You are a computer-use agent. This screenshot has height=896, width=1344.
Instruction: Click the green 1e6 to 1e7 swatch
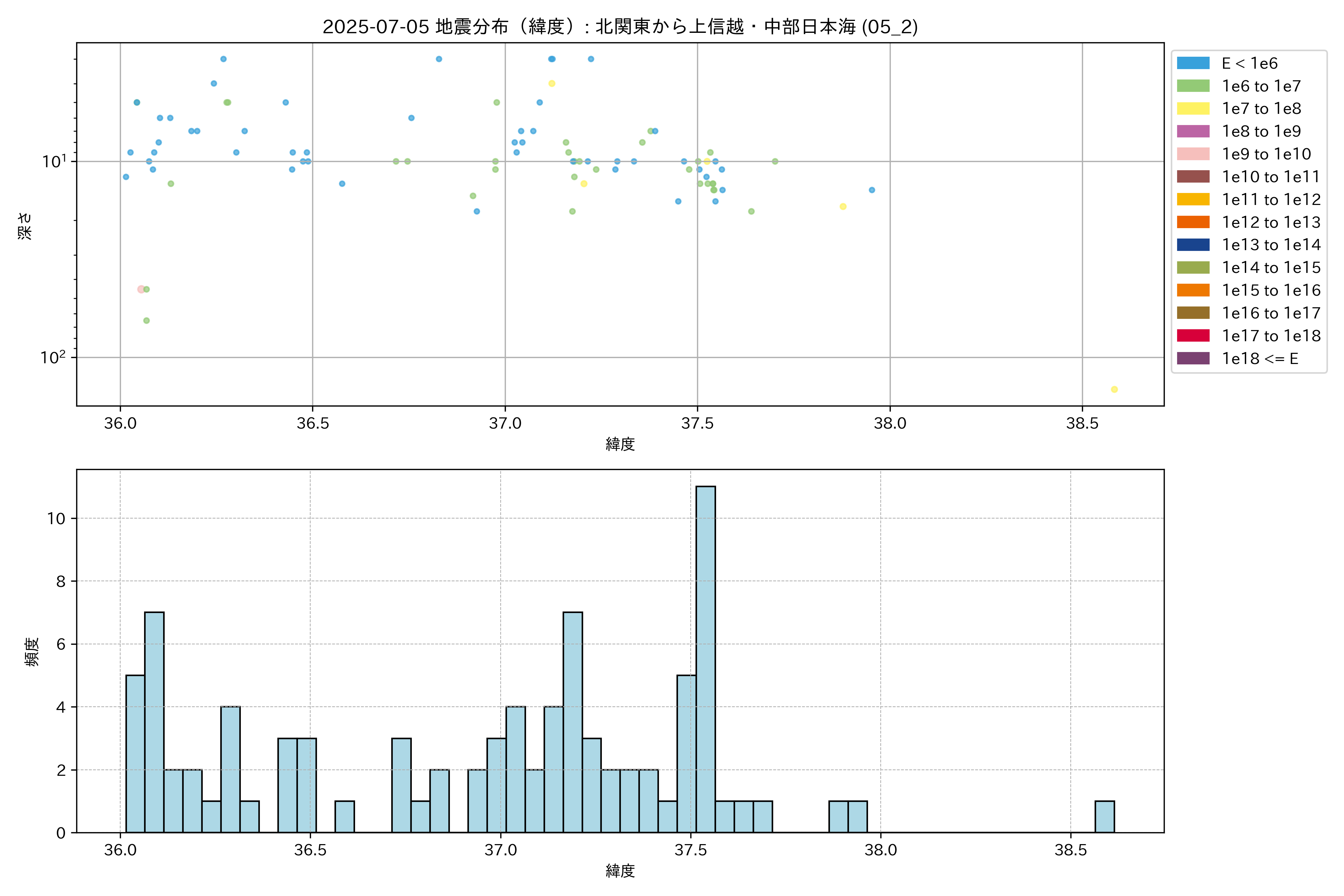1192,86
